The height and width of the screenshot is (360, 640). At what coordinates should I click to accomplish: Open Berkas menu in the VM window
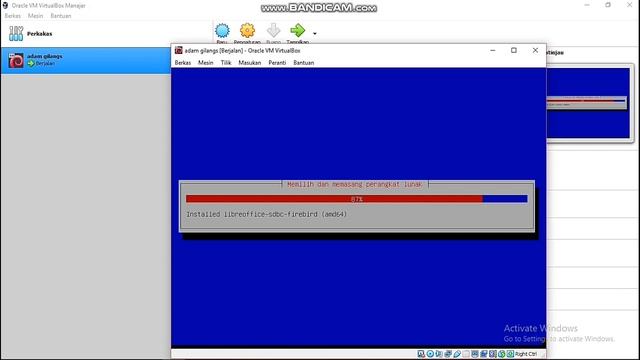(183, 62)
